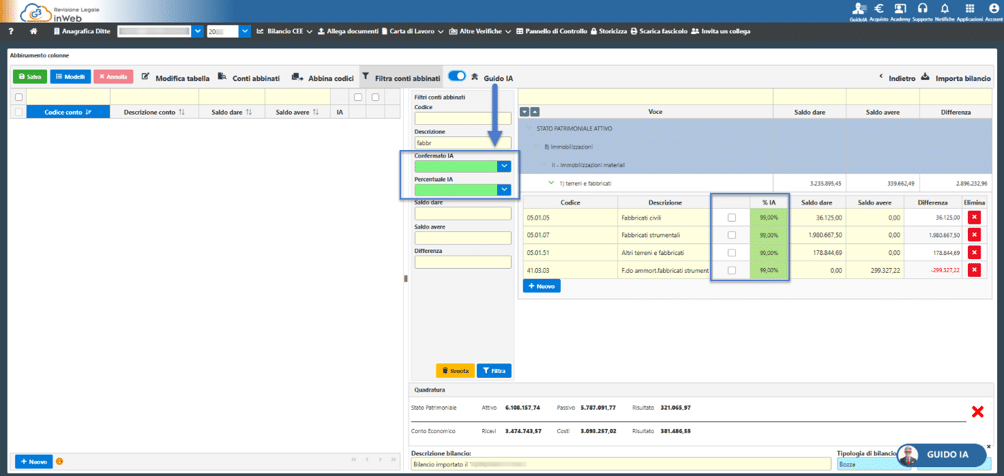Screen dimensions: 1004x476
Task: Open the GuidoIA header icon
Action: (858, 9)
